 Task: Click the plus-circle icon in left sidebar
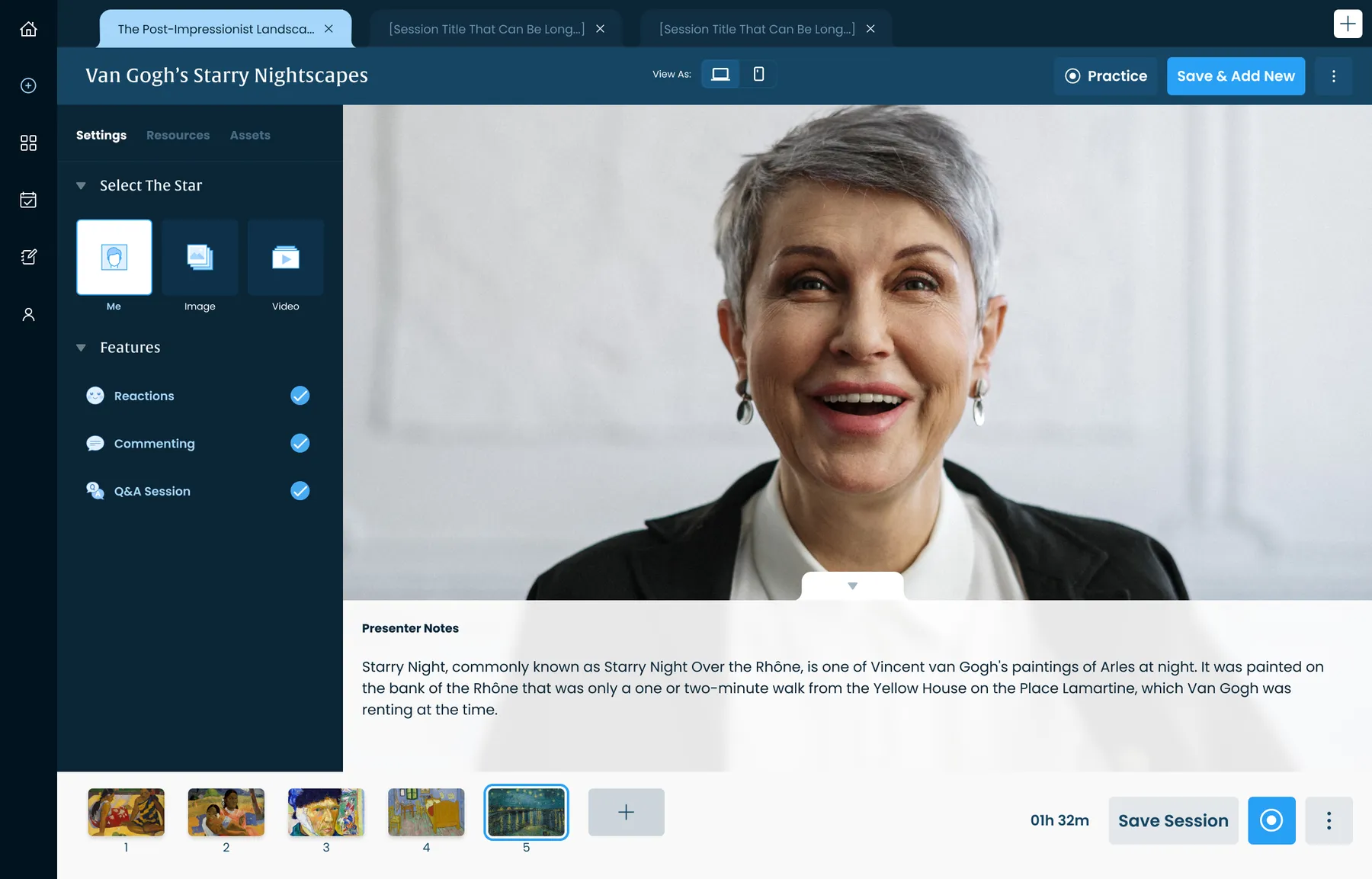pyautogui.click(x=28, y=85)
